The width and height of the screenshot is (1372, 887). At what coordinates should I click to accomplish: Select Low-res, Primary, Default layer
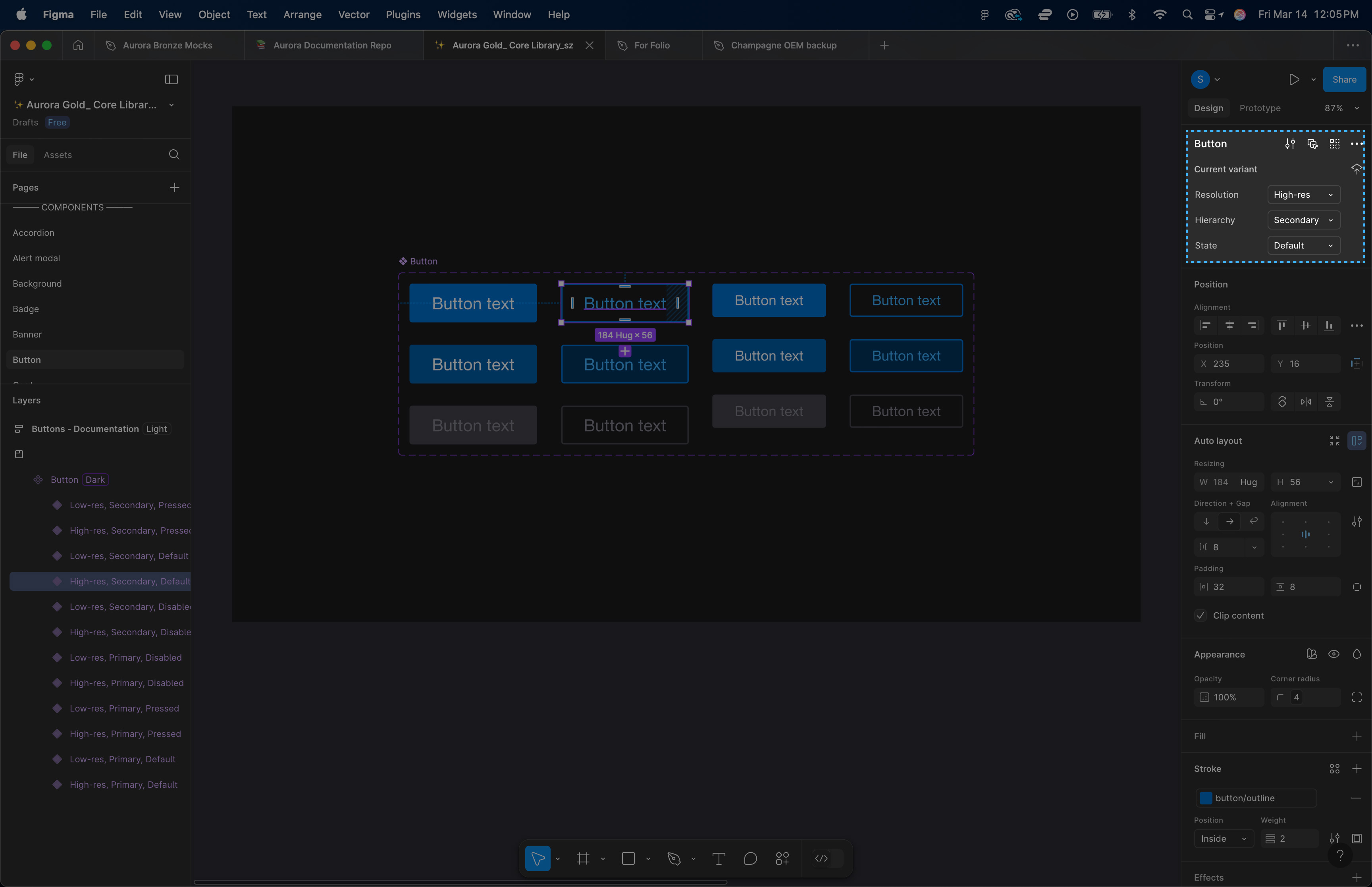(122, 759)
